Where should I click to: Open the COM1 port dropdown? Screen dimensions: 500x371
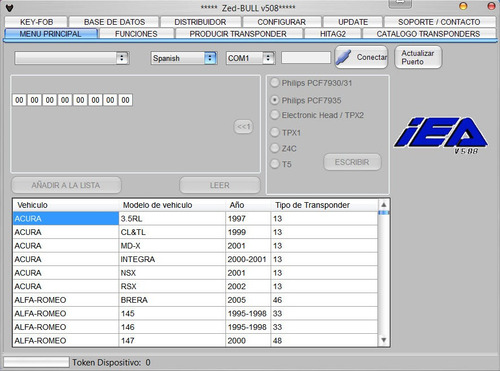[250, 58]
